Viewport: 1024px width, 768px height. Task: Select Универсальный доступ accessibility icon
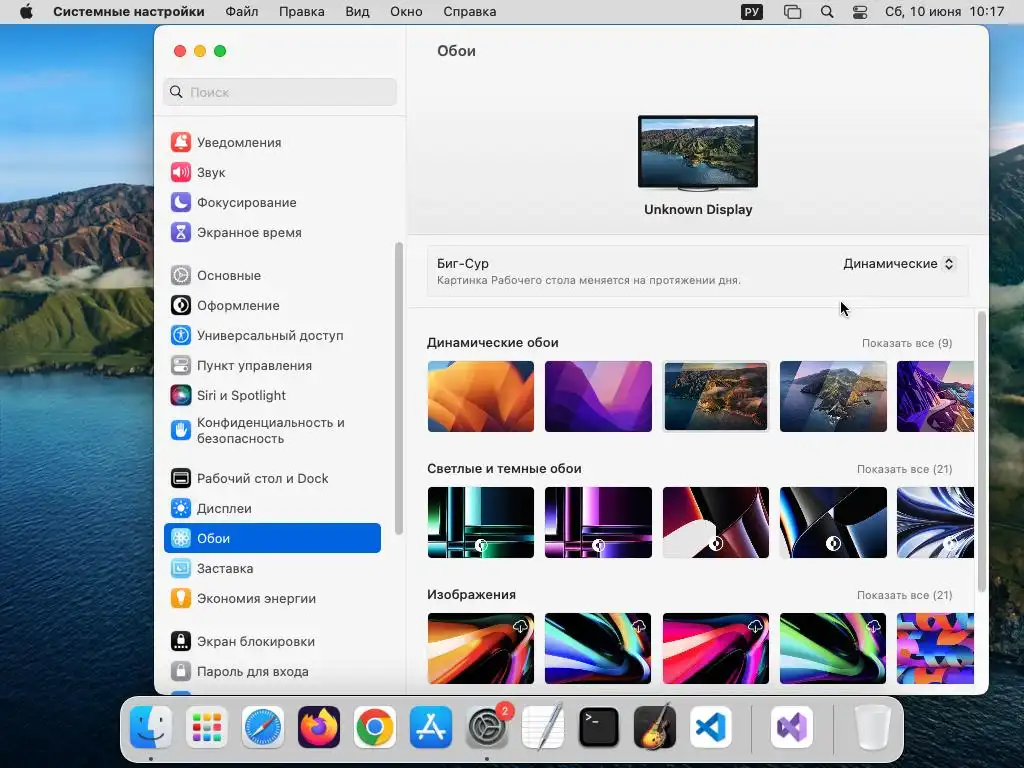181,336
